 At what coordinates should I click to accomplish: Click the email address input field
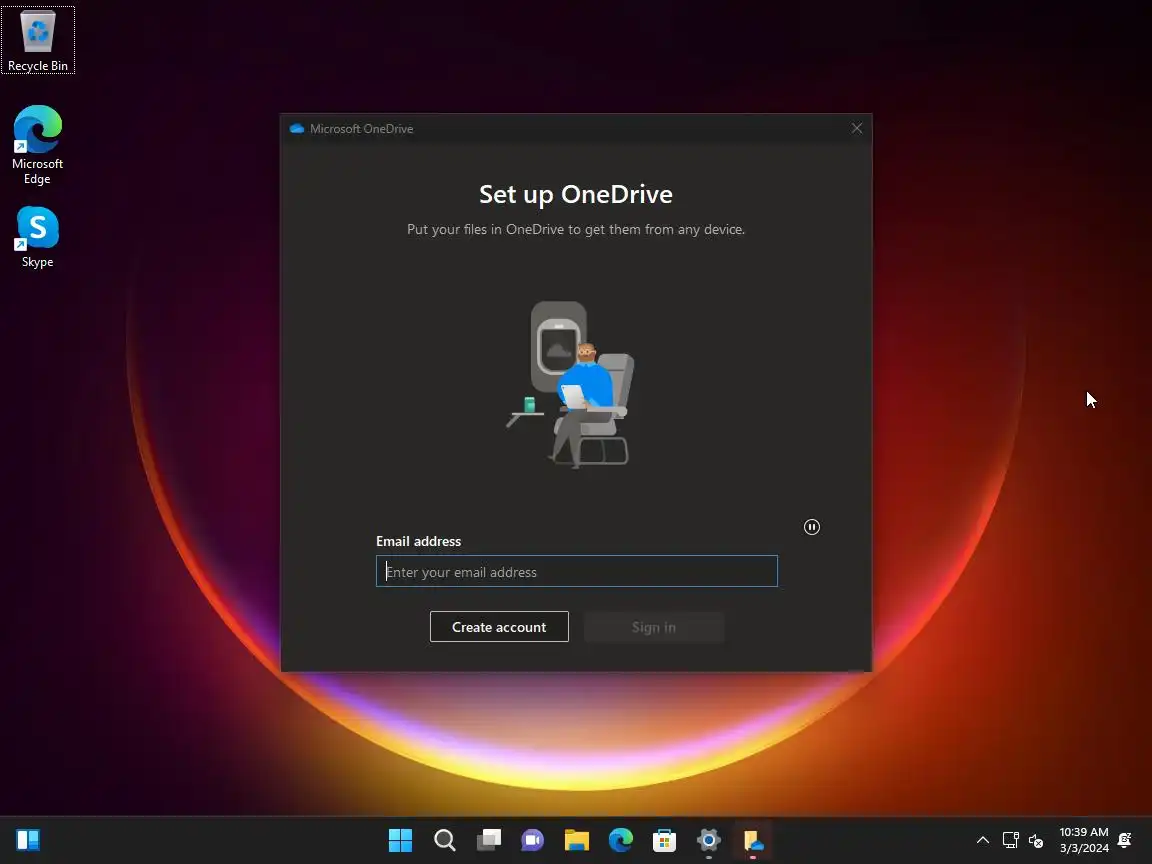[x=577, y=572]
